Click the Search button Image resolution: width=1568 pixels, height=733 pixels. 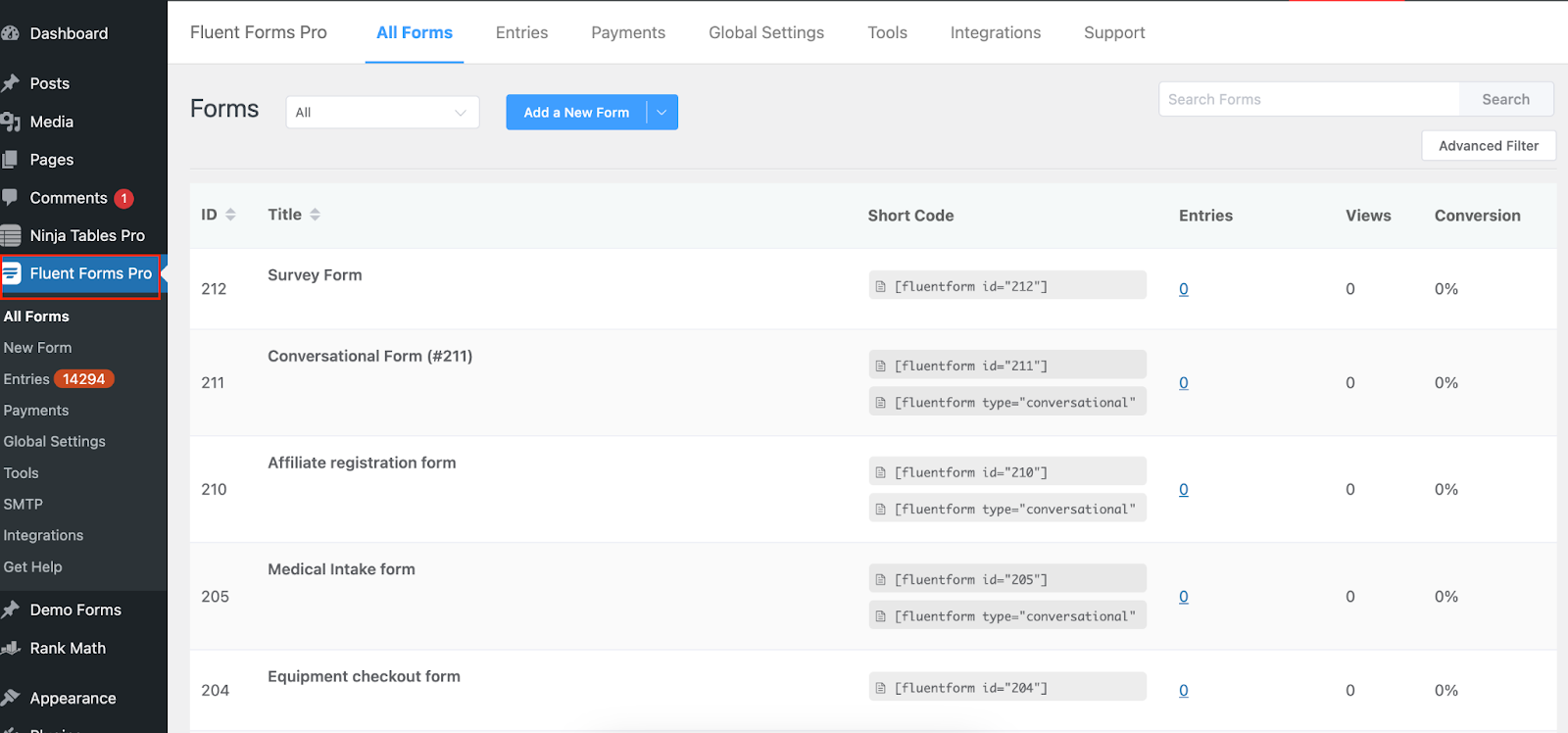click(x=1506, y=99)
